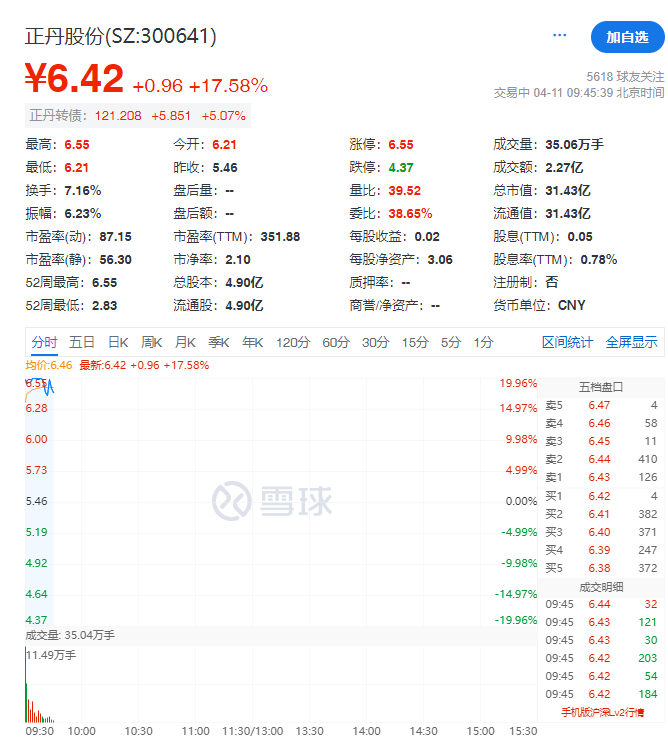668x737 pixels.
Task: Select the 买3 order row at 6.40
Action: (x=601, y=532)
